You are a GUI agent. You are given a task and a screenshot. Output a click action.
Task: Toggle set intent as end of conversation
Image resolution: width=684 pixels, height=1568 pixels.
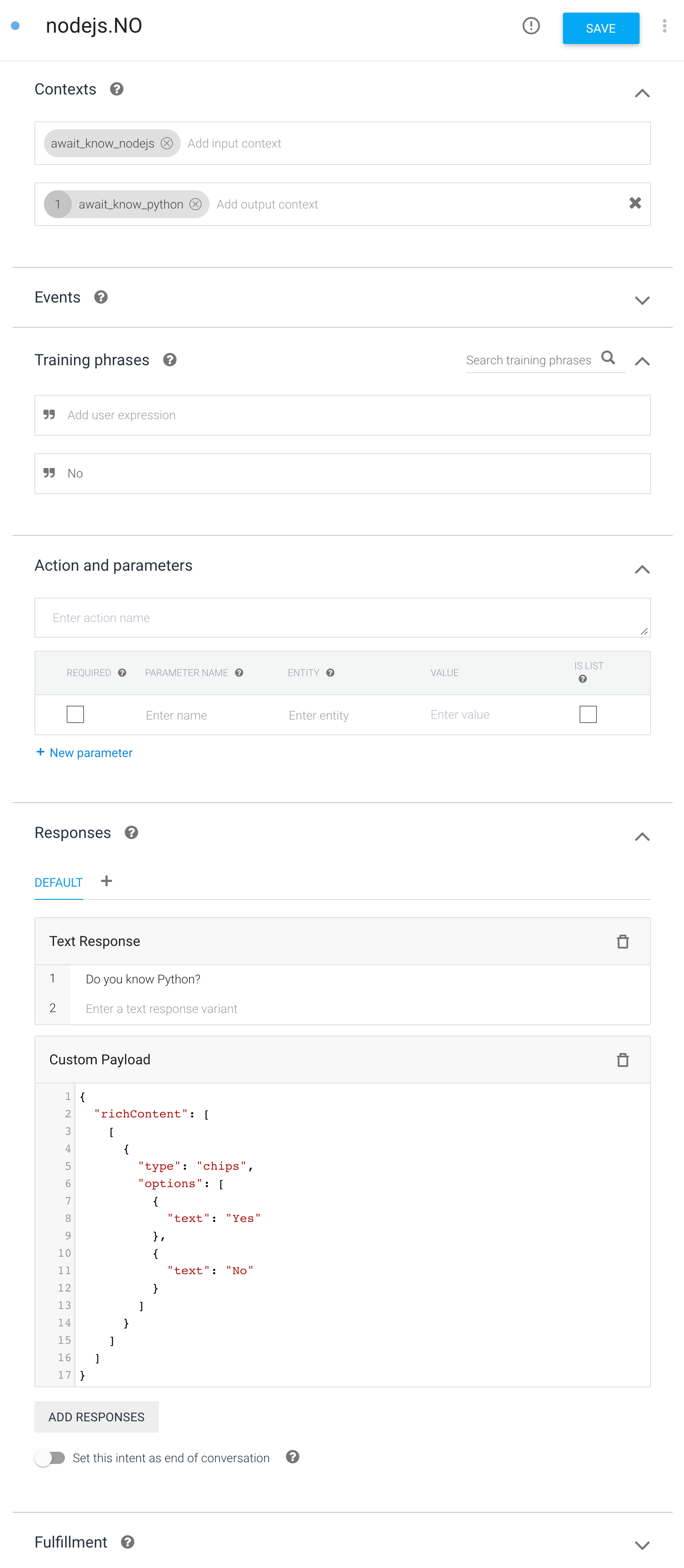tap(50, 1457)
